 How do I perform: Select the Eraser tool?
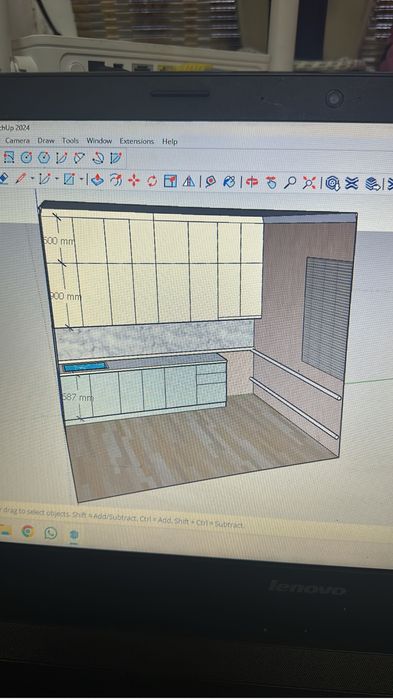tap(3, 178)
